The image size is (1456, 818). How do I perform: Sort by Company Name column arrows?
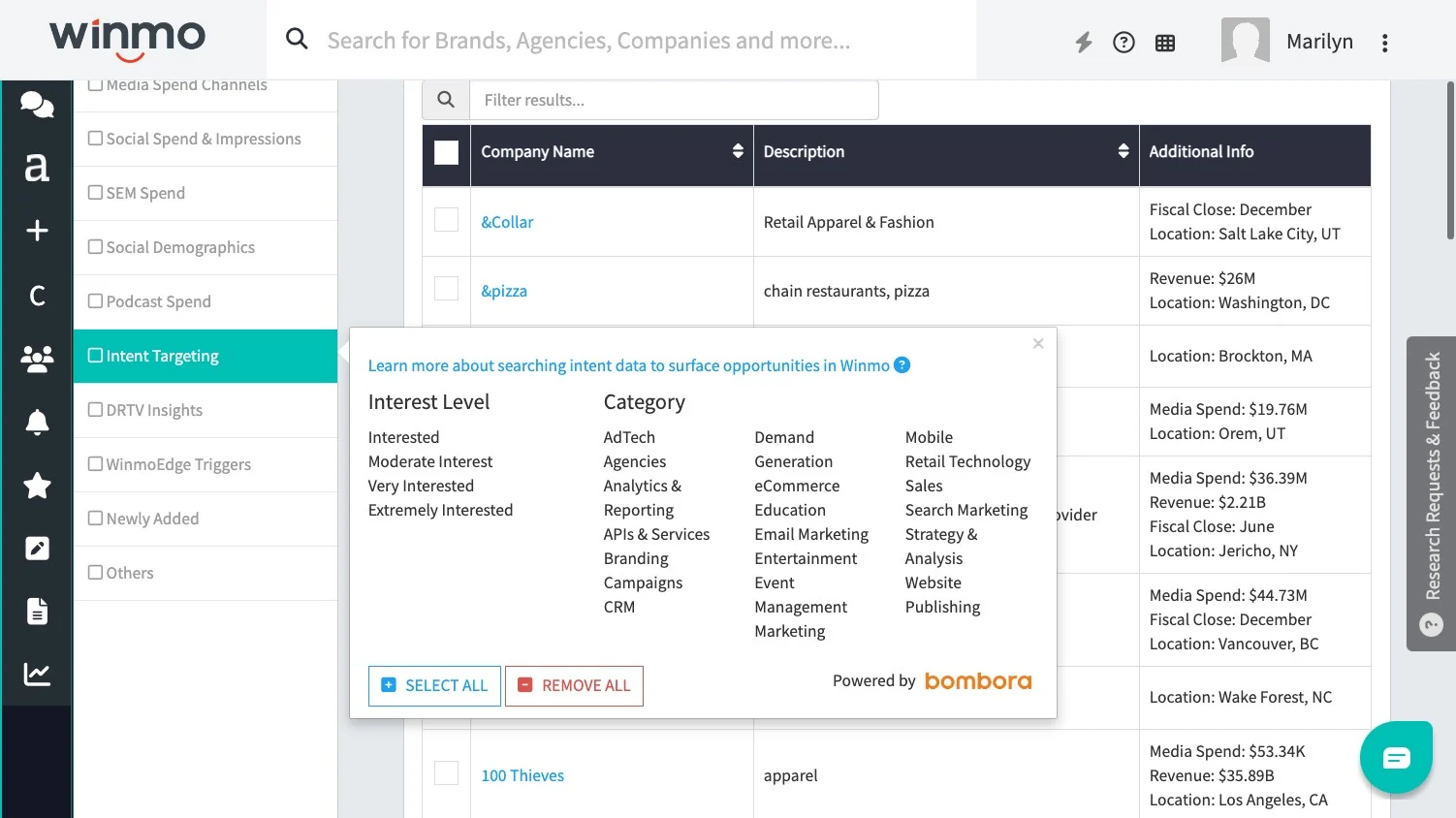[x=738, y=151]
